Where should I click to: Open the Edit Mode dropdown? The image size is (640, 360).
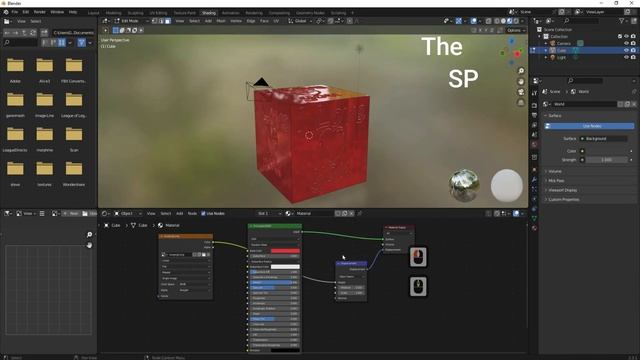click(x=132, y=21)
